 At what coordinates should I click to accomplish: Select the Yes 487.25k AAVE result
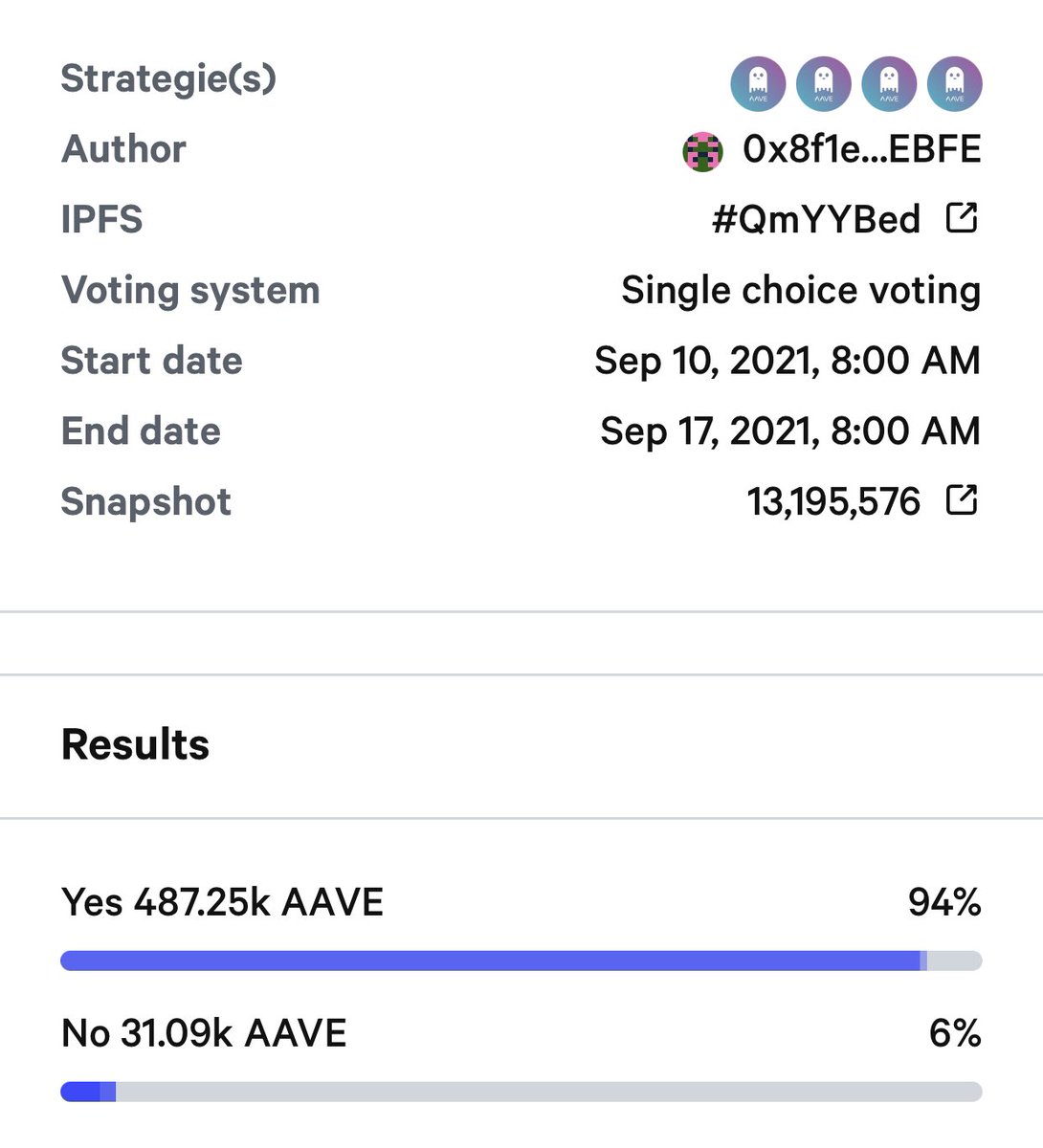click(222, 902)
